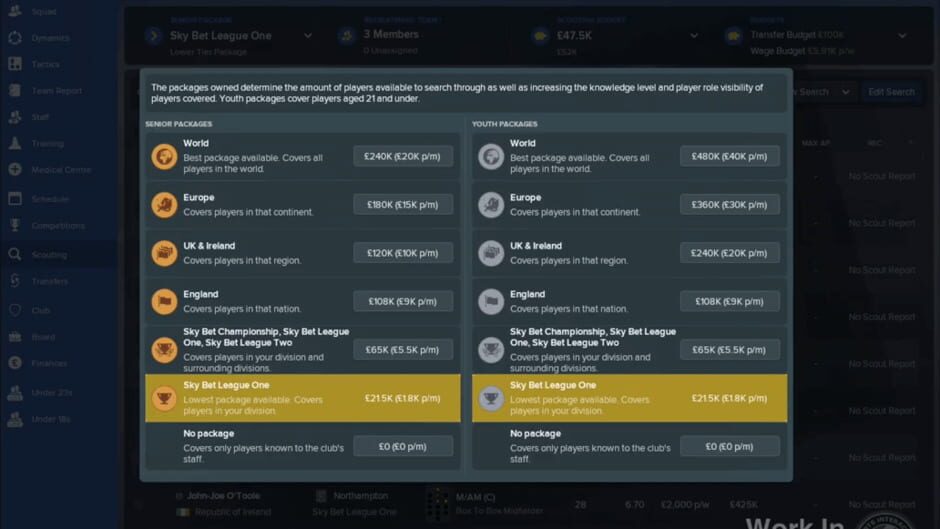Select Youth surrounding divisions price £65K

pyautogui.click(x=730, y=350)
